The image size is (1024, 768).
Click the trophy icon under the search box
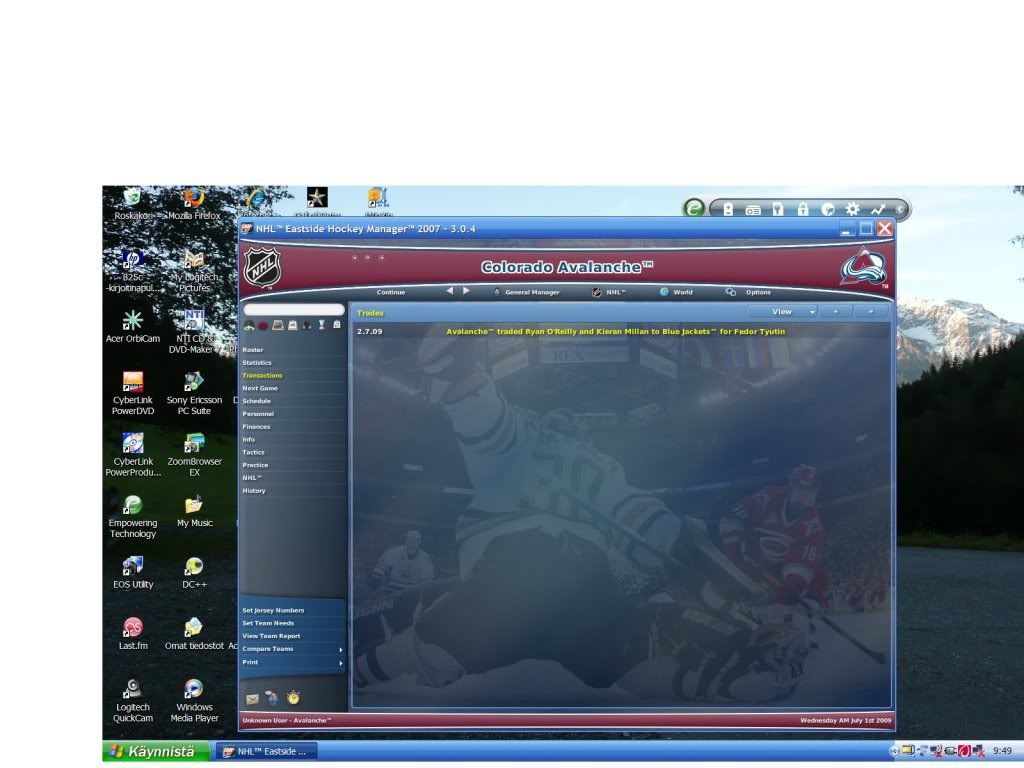click(322, 325)
